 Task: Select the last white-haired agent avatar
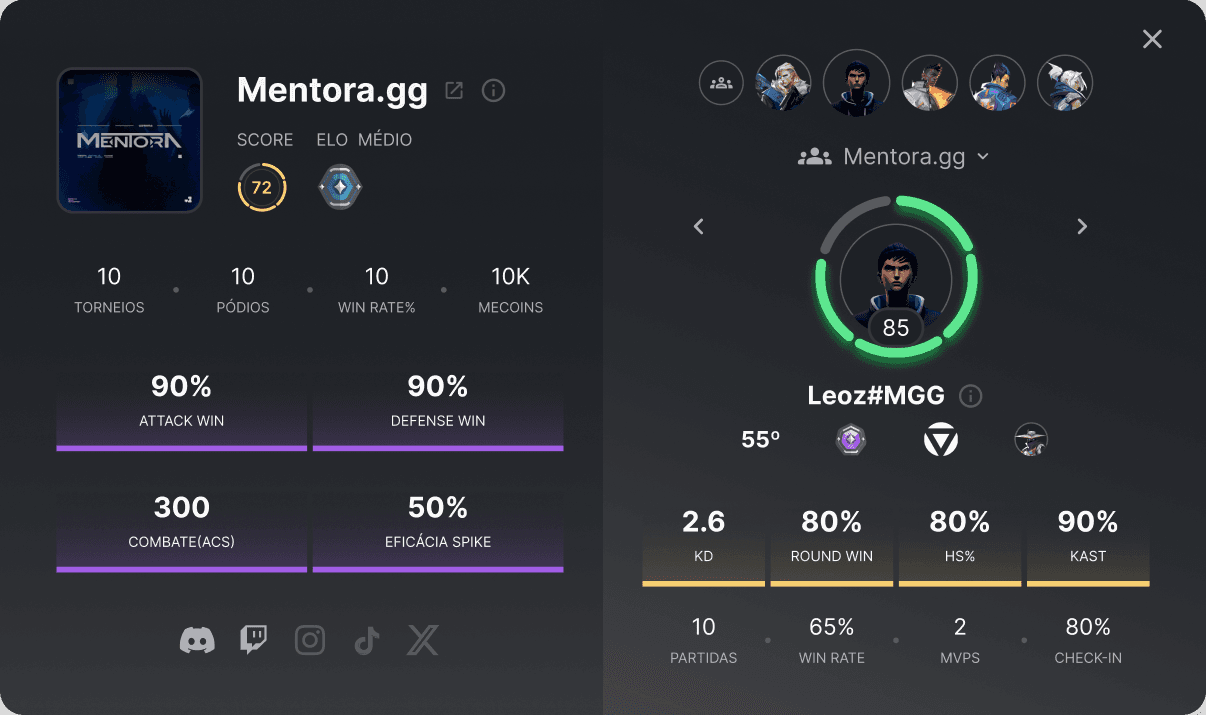click(1065, 82)
